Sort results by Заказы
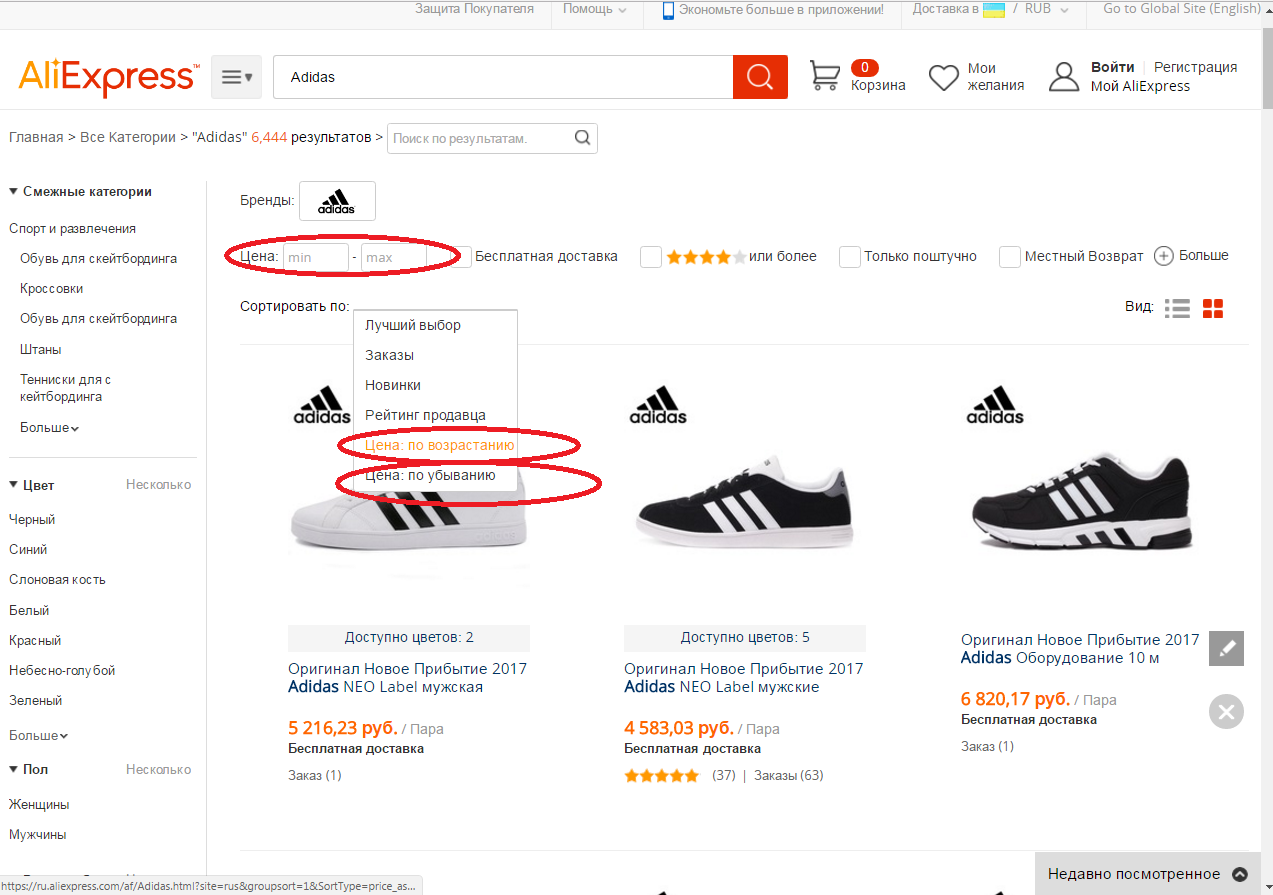This screenshot has width=1273, height=895. (x=389, y=355)
